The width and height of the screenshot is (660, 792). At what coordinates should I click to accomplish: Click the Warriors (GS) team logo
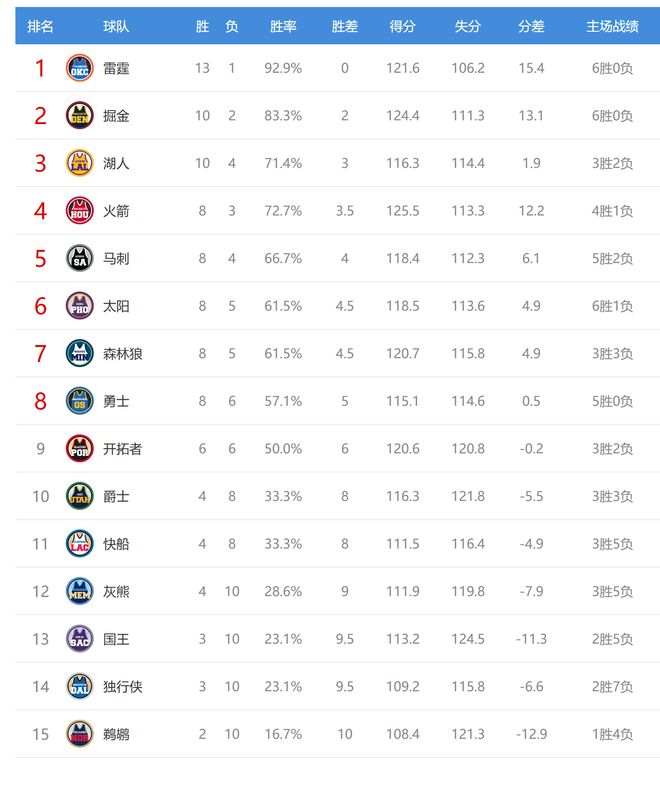coord(80,401)
